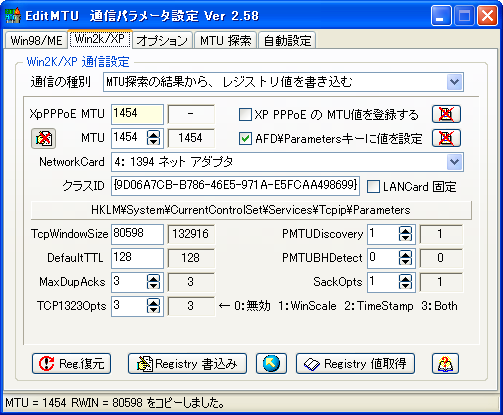503x415 pixels.
Task: Open the 通信の種別 dropdown
Action: pyautogui.click(x=455, y=82)
